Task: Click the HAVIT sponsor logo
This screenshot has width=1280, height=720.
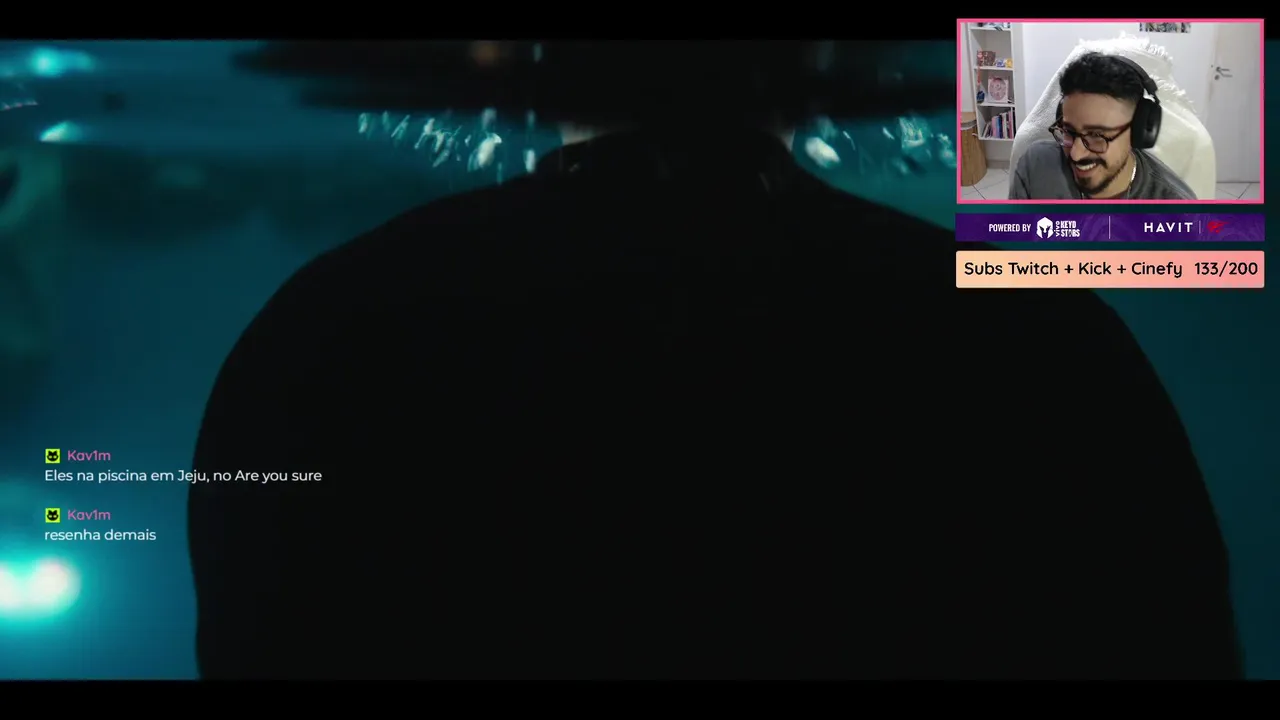Action: click(1169, 228)
